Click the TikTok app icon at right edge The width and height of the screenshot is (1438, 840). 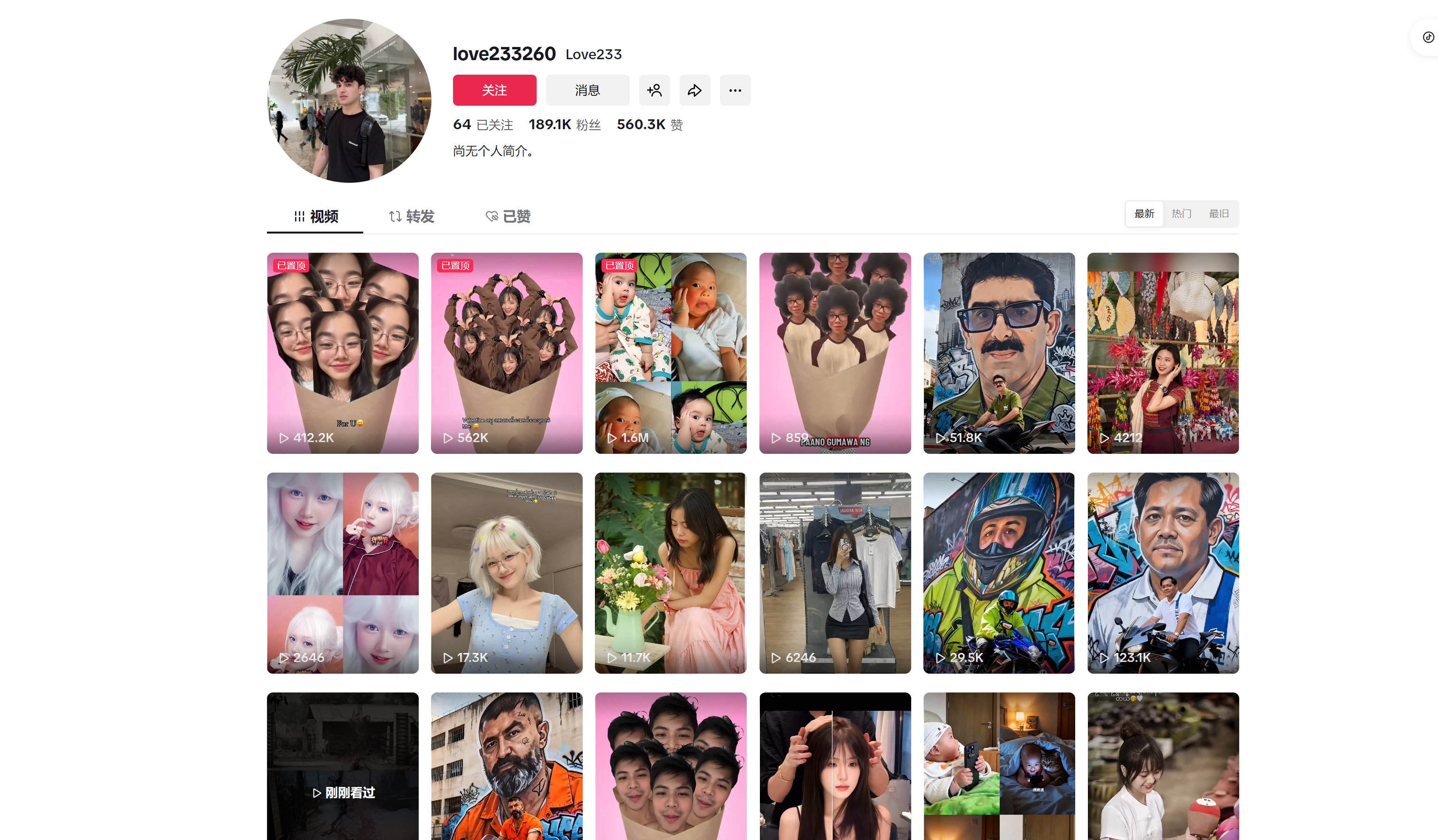pyautogui.click(x=1428, y=37)
